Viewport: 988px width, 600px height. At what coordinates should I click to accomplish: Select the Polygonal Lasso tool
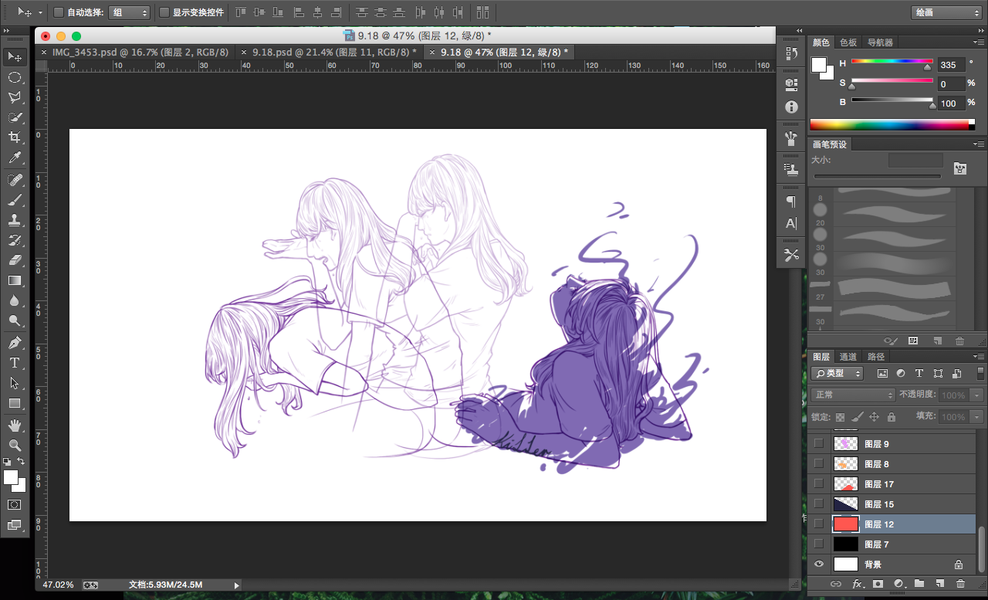tap(14, 97)
